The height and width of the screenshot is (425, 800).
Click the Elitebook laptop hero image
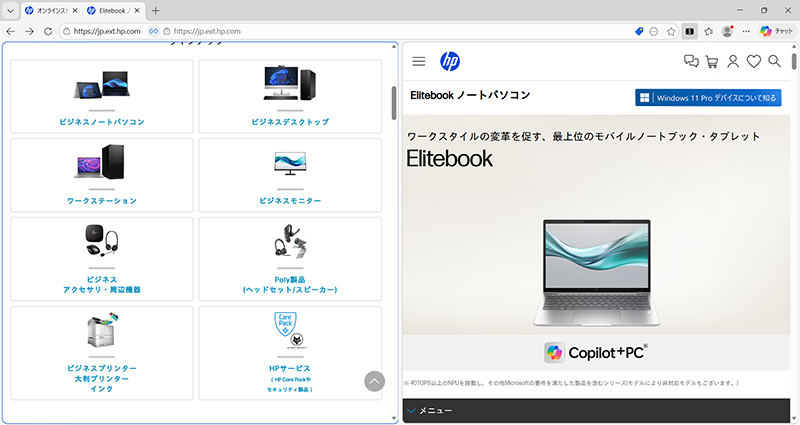coord(596,273)
